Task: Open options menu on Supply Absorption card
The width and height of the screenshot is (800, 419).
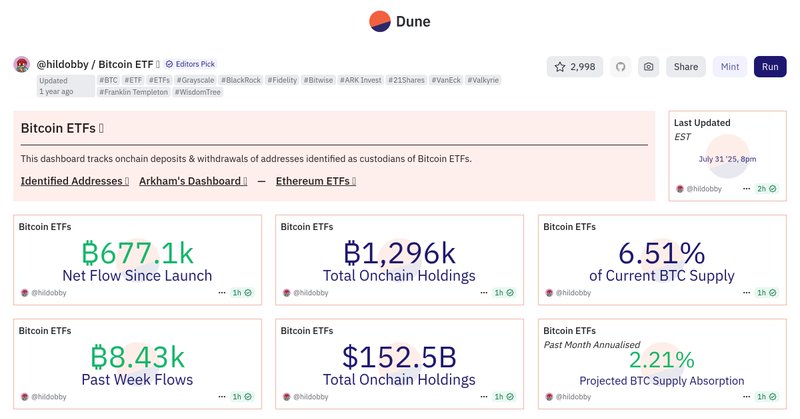Action: pyautogui.click(x=746, y=397)
